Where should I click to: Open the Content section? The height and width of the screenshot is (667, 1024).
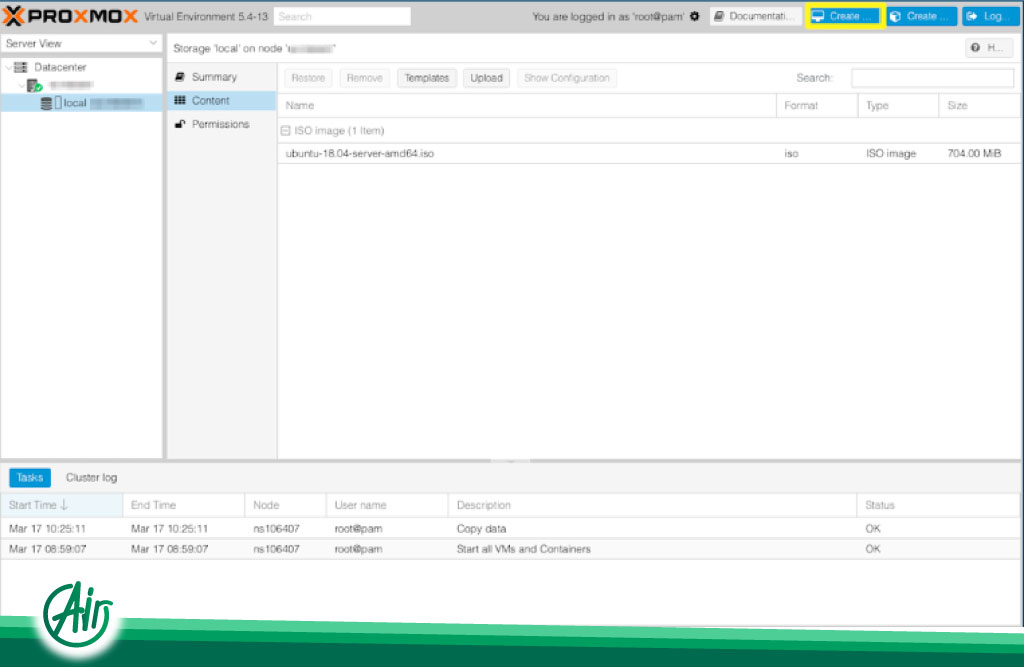click(x=221, y=101)
